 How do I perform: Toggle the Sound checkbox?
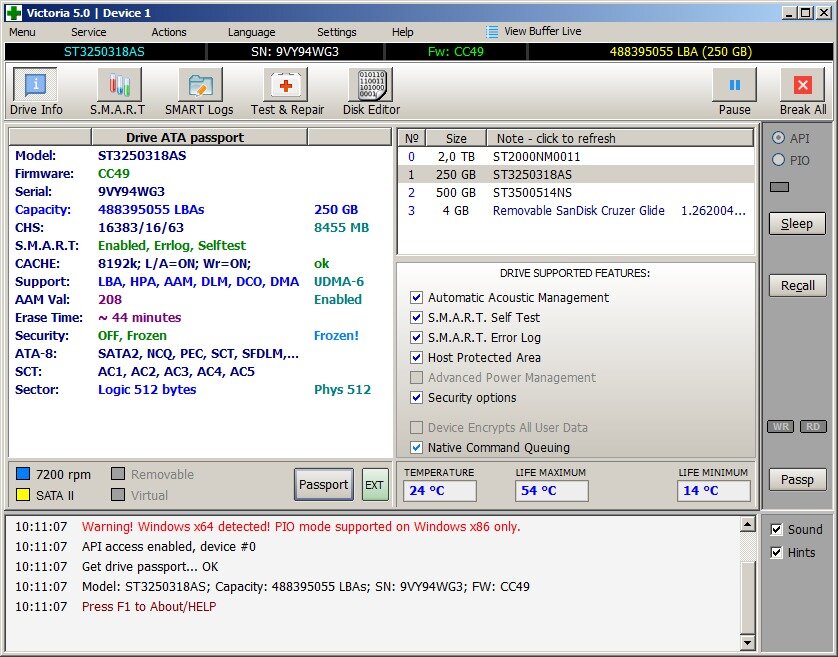(x=776, y=529)
